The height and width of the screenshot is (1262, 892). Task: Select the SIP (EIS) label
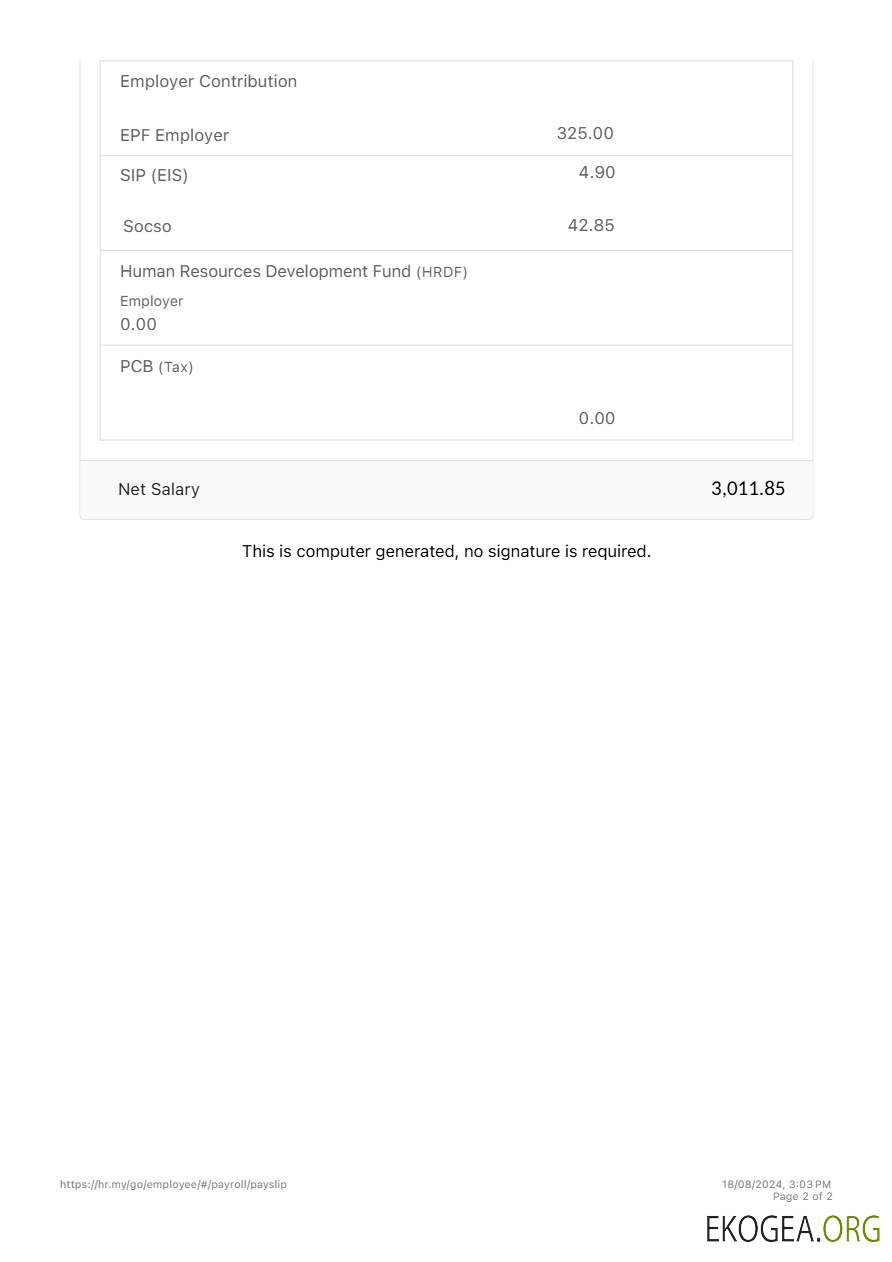[x=154, y=176]
